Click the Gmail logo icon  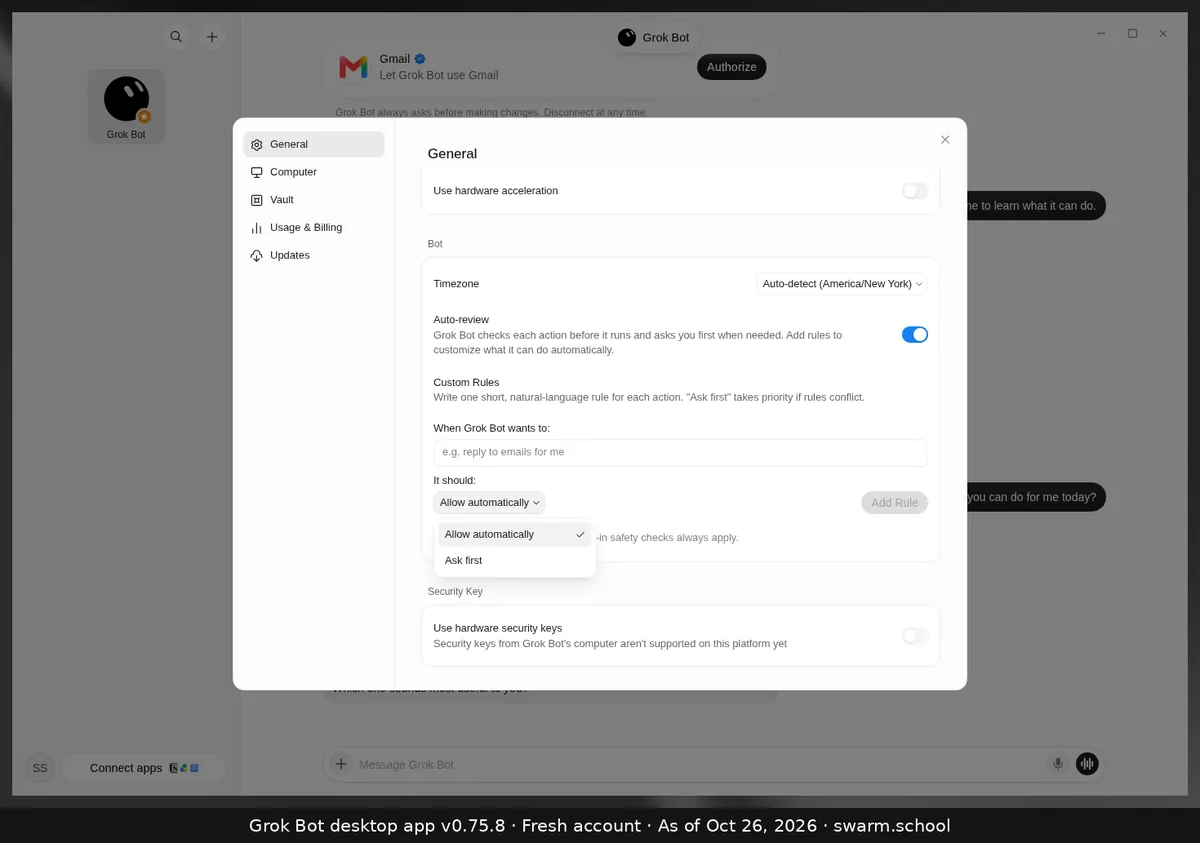353,67
